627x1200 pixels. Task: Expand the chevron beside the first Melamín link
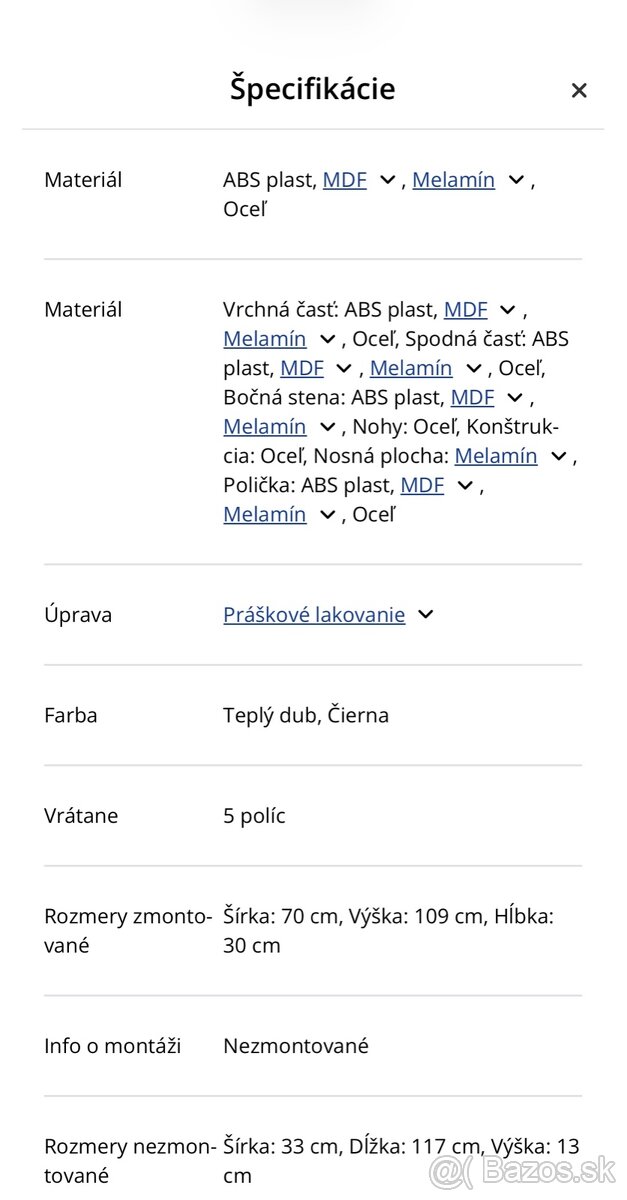515,181
